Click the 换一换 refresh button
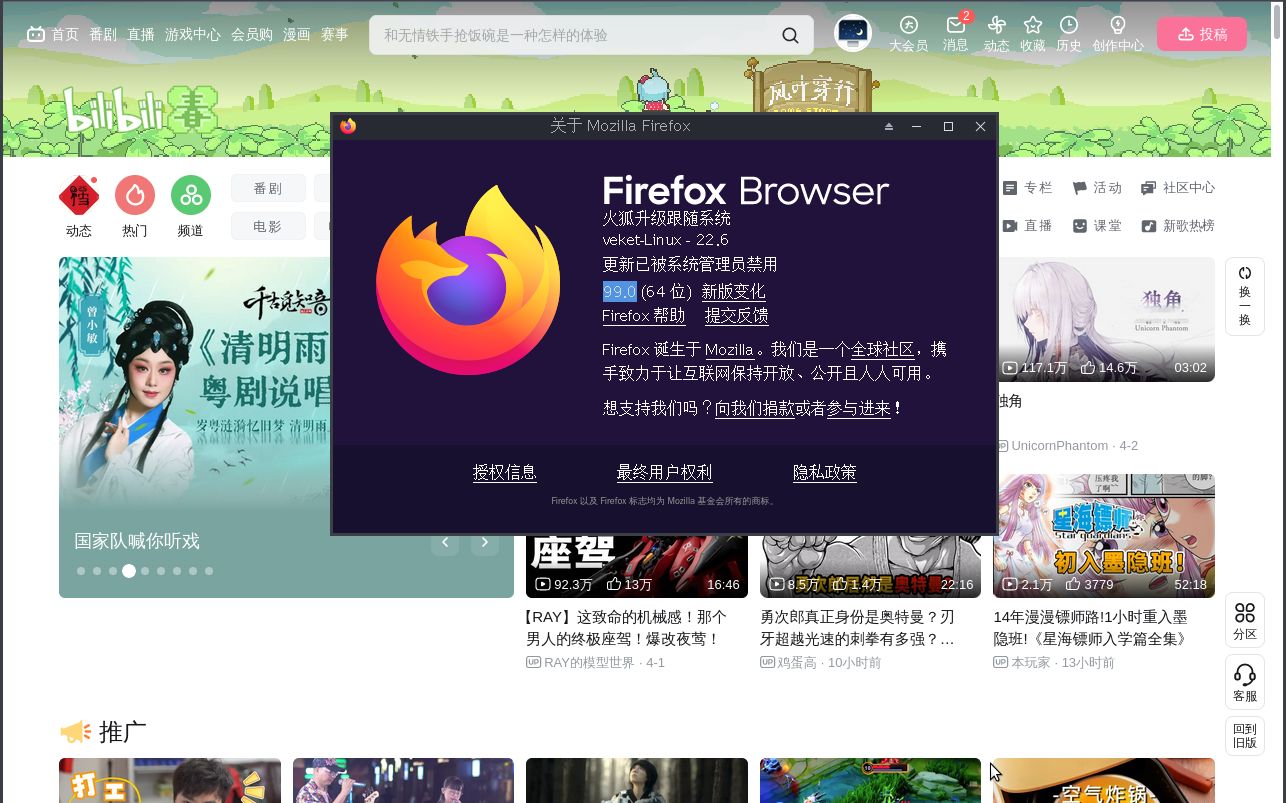The image size is (1286, 803). (1245, 296)
